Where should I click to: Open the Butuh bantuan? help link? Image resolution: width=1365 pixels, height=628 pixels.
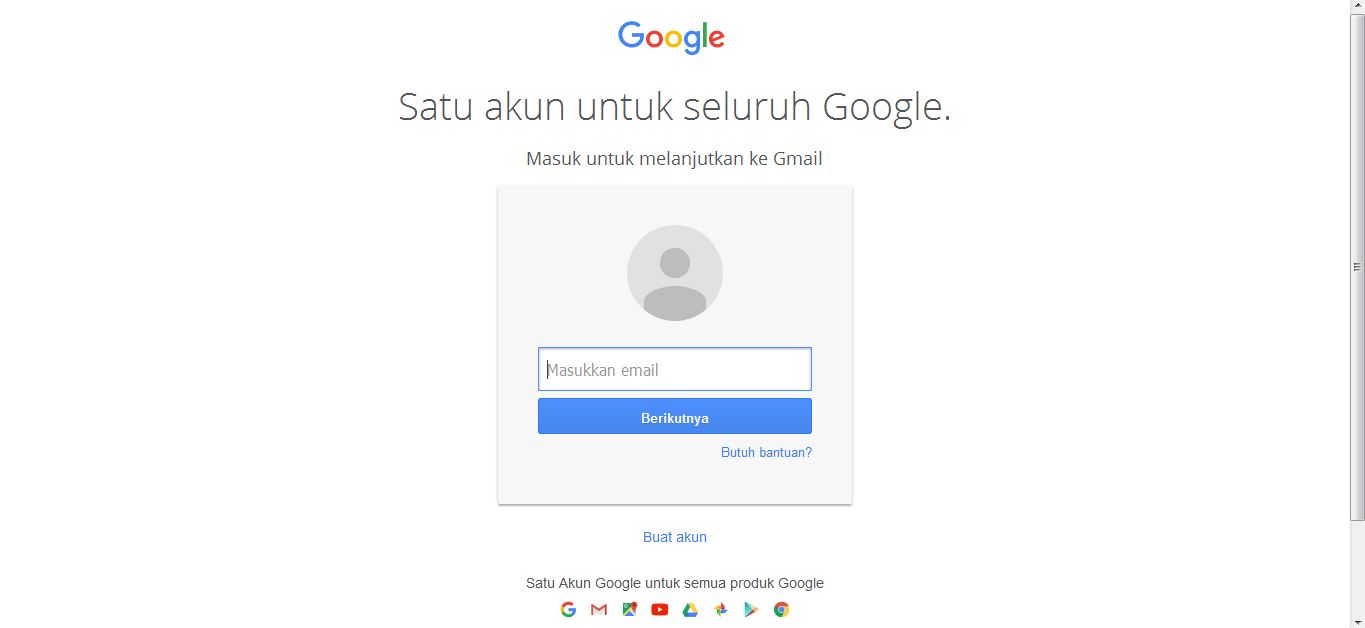pos(766,453)
